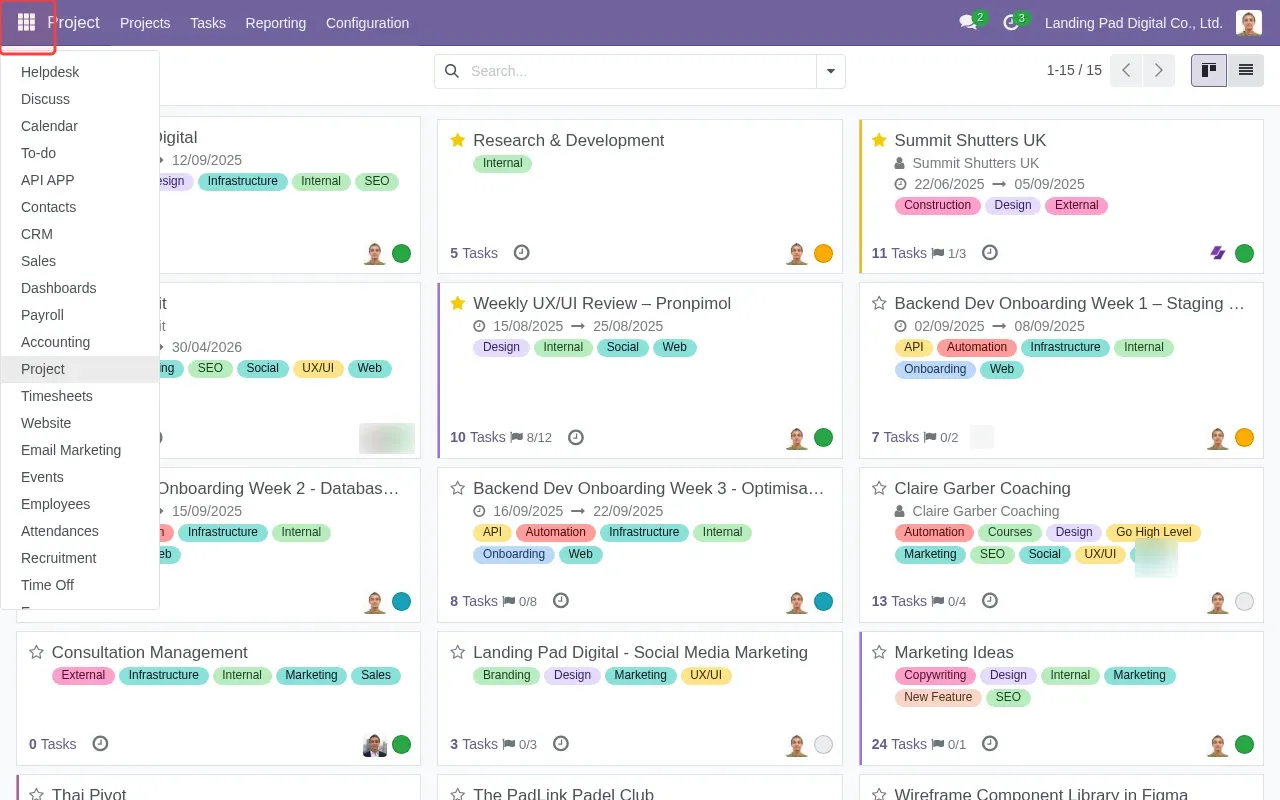This screenshot has height=800, width=1280.
Task: Open CRM from the apps list
Action: tap(37, 234)
